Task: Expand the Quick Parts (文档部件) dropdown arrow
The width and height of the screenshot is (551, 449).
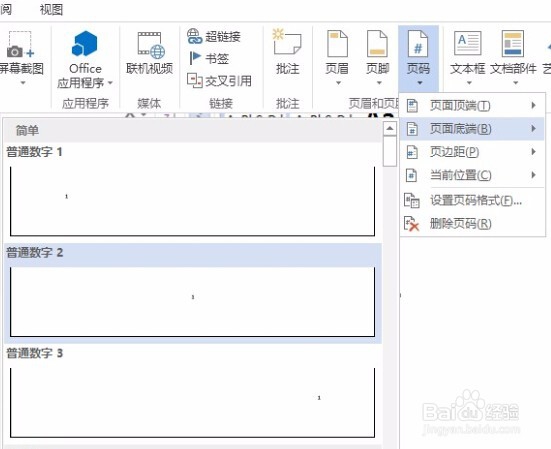Action: [516, 83]
